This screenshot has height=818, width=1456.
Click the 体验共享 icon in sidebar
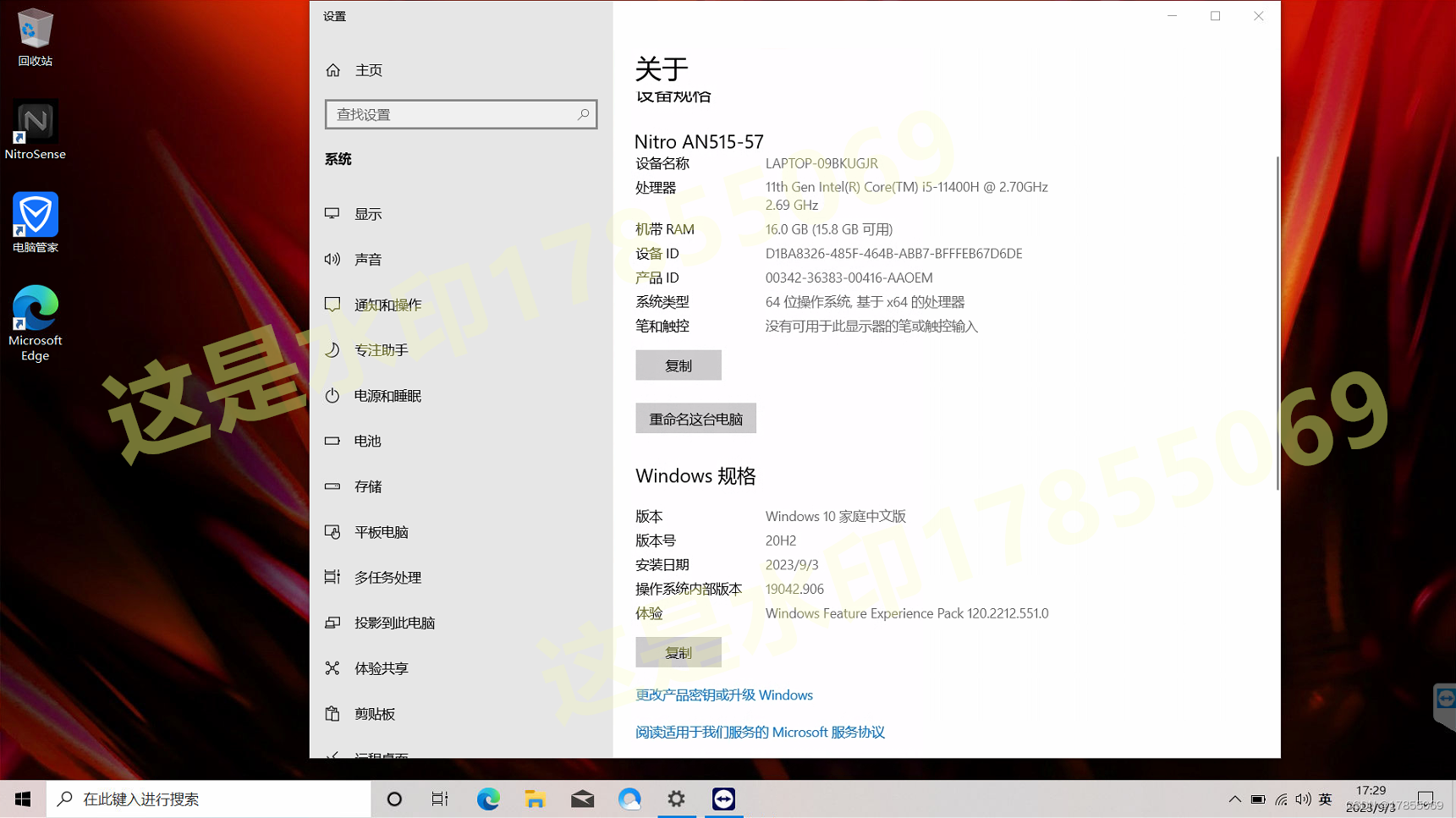(x=332, y=668)
